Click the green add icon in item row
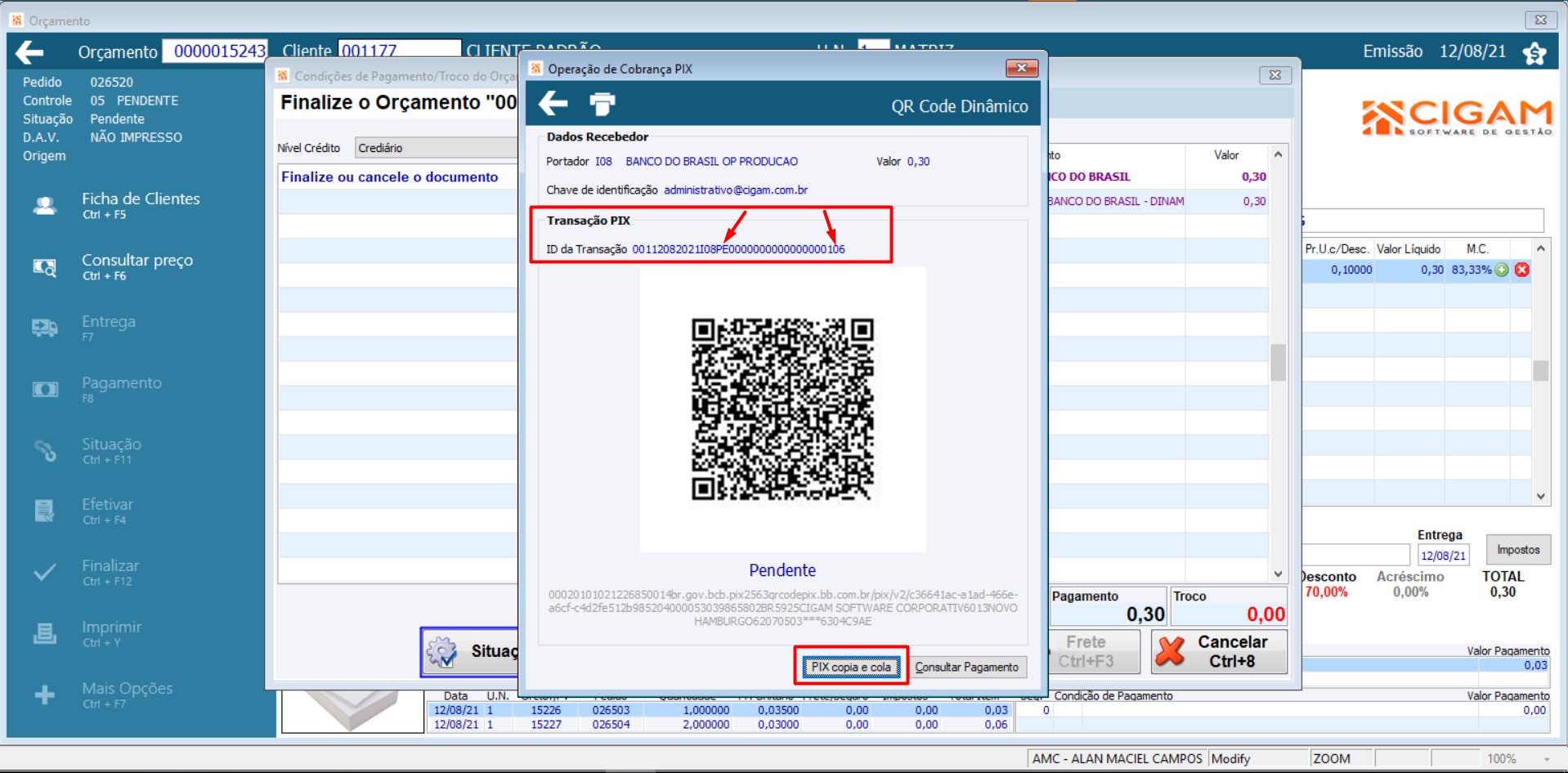1568x773 pixels. [1502, 270]
